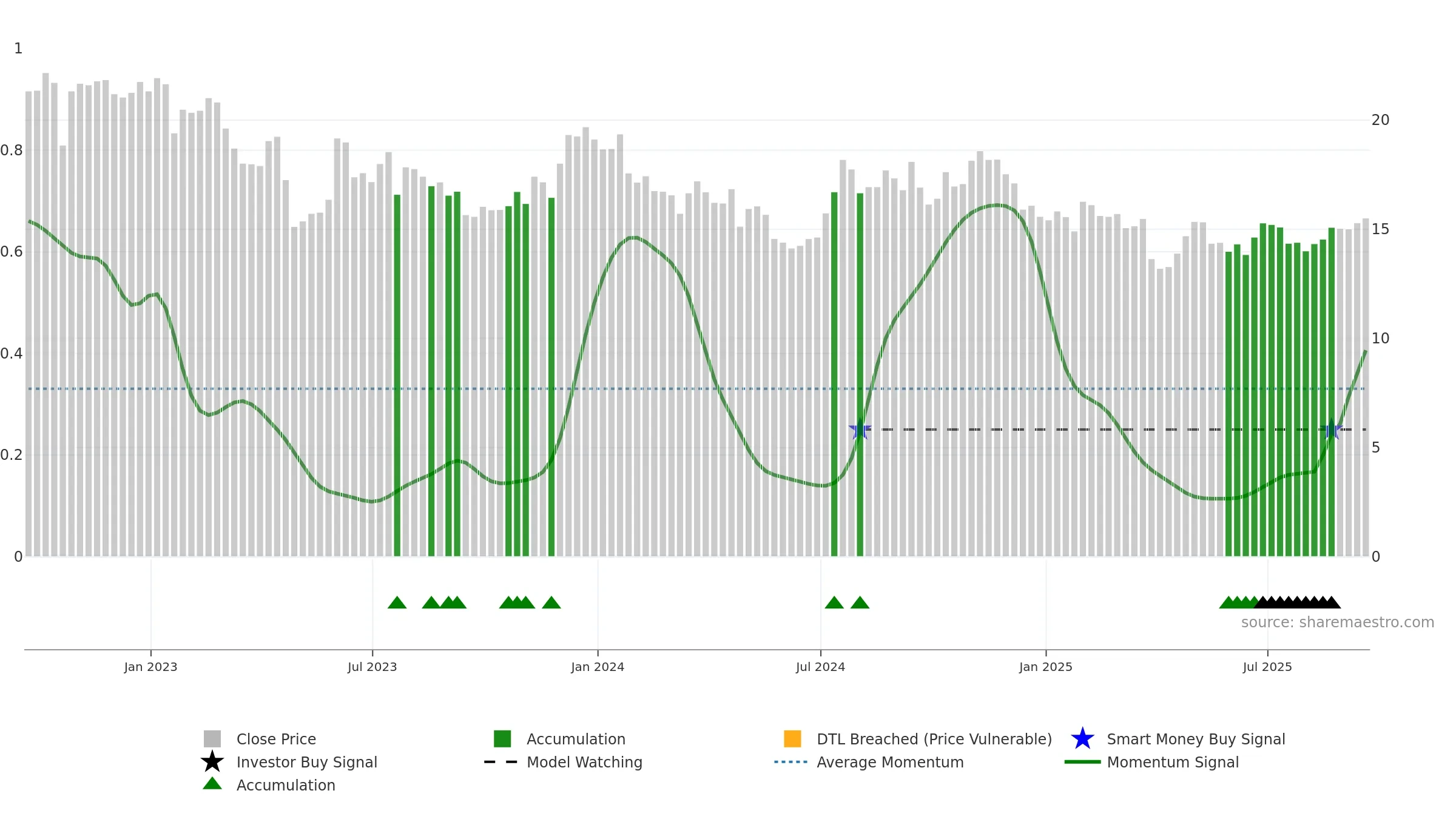
Task: Click the green Accumulation square legend icon
Action: pyautogui.click(x=502, y=739)
